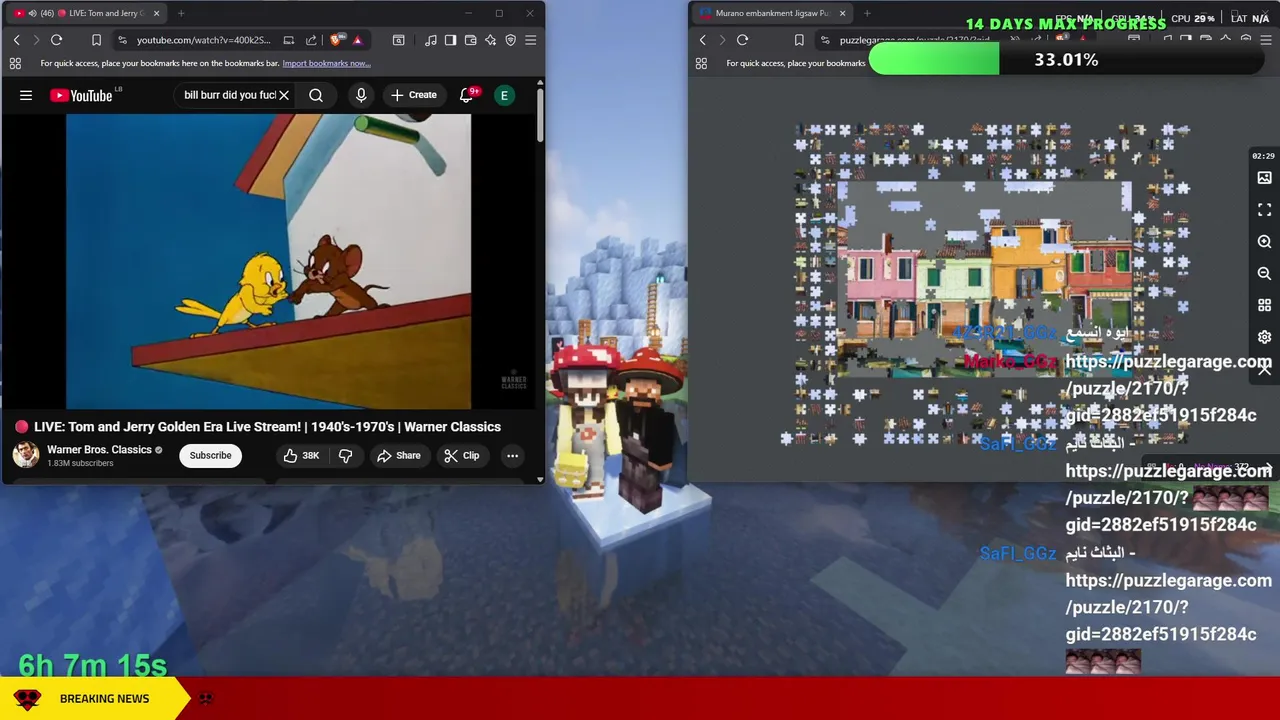Go back in the puzzle browser window
Viewport: 1280px width, 720px height.
tap(702, 40)
